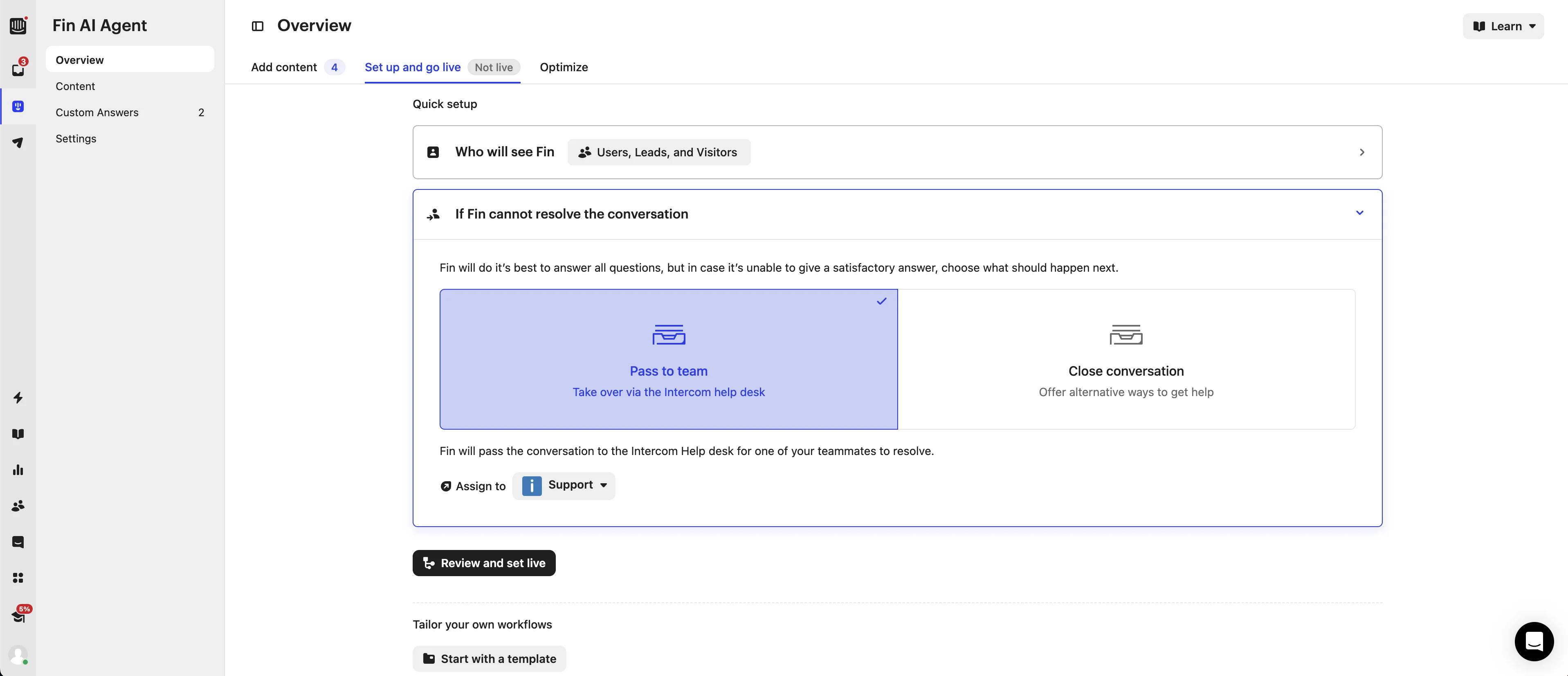Screen dimensions: 1568x676
Task: Open the Outbound paper plane icon
Action: [x=18, y=142]
